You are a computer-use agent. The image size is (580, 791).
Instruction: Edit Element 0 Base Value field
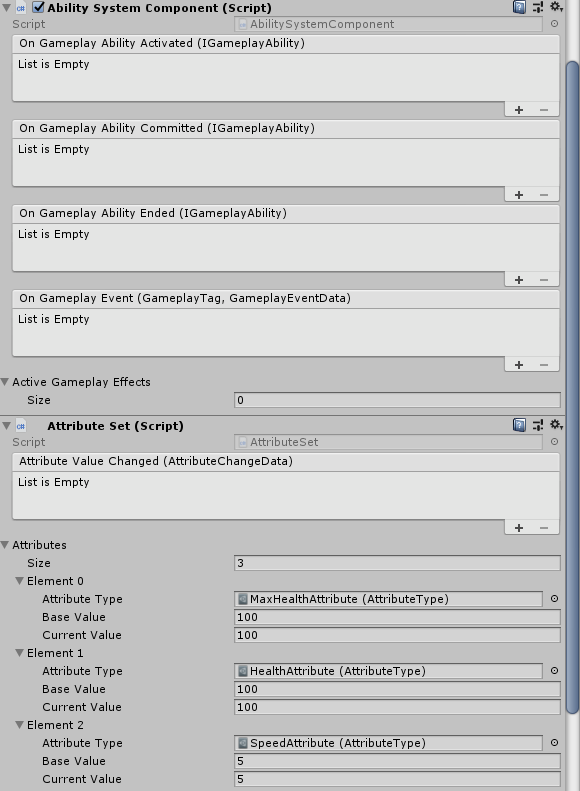397,617
